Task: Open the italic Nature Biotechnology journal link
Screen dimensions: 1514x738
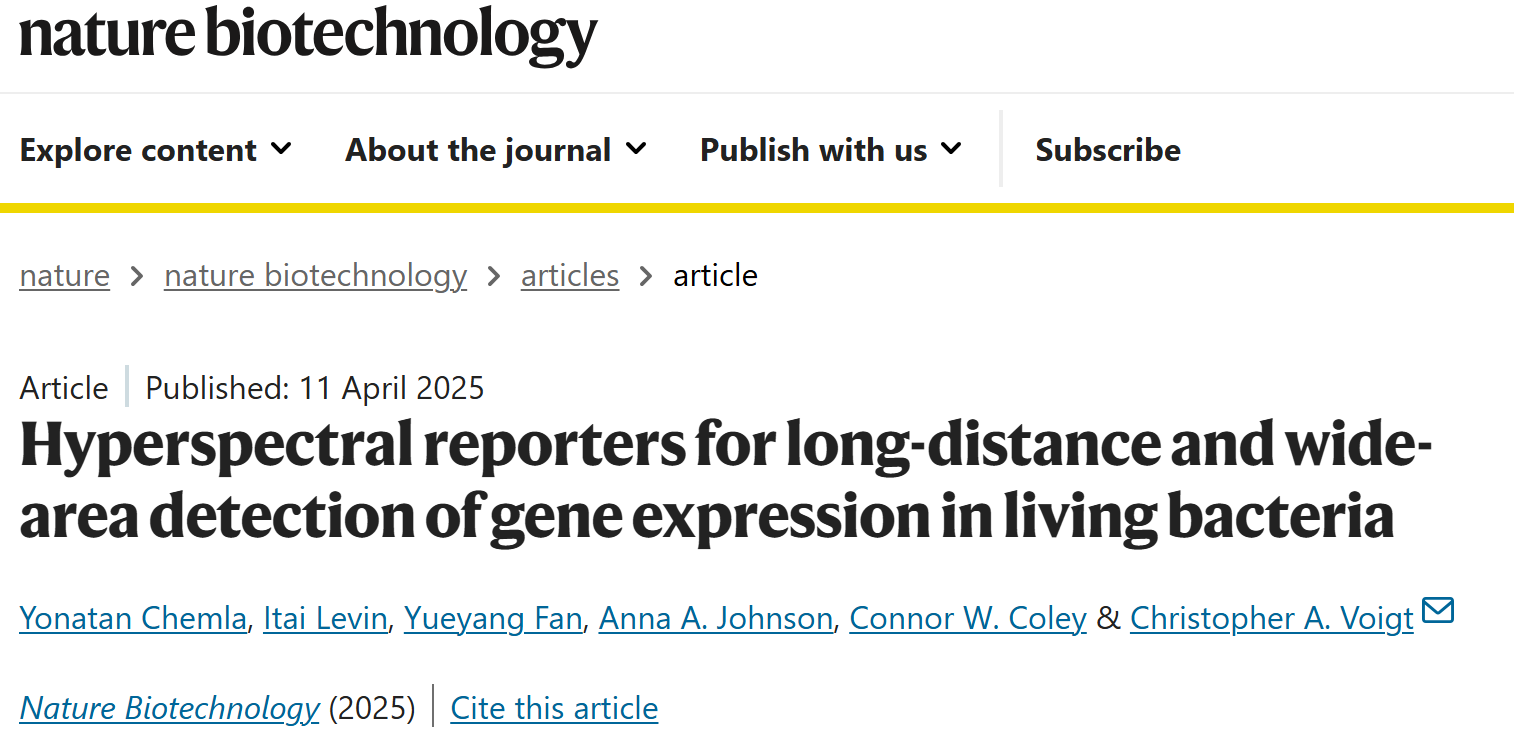Action: pyautogui.click(x=169, y=708)
